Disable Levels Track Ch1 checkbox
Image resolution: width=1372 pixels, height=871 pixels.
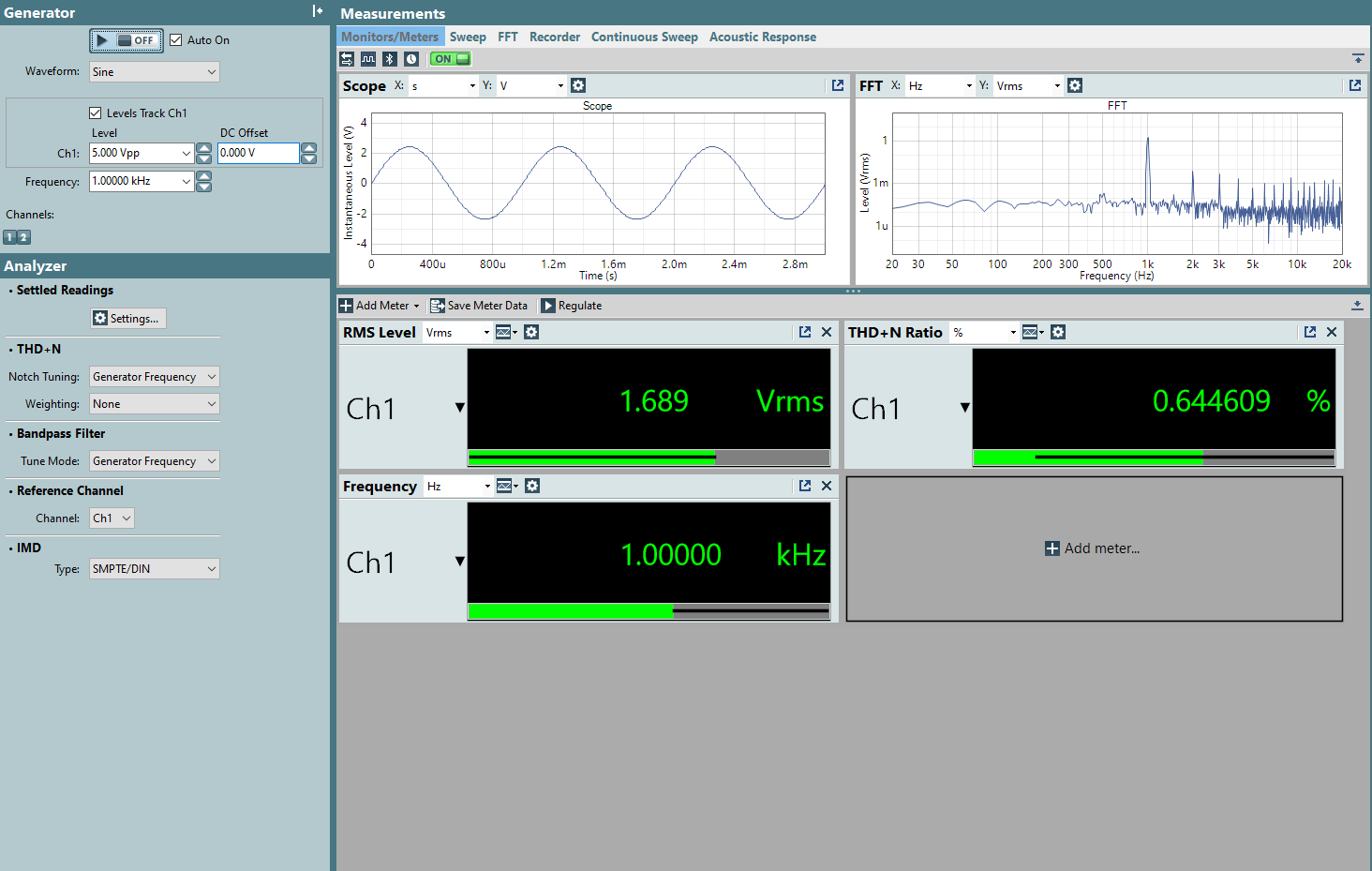(95, 113)
